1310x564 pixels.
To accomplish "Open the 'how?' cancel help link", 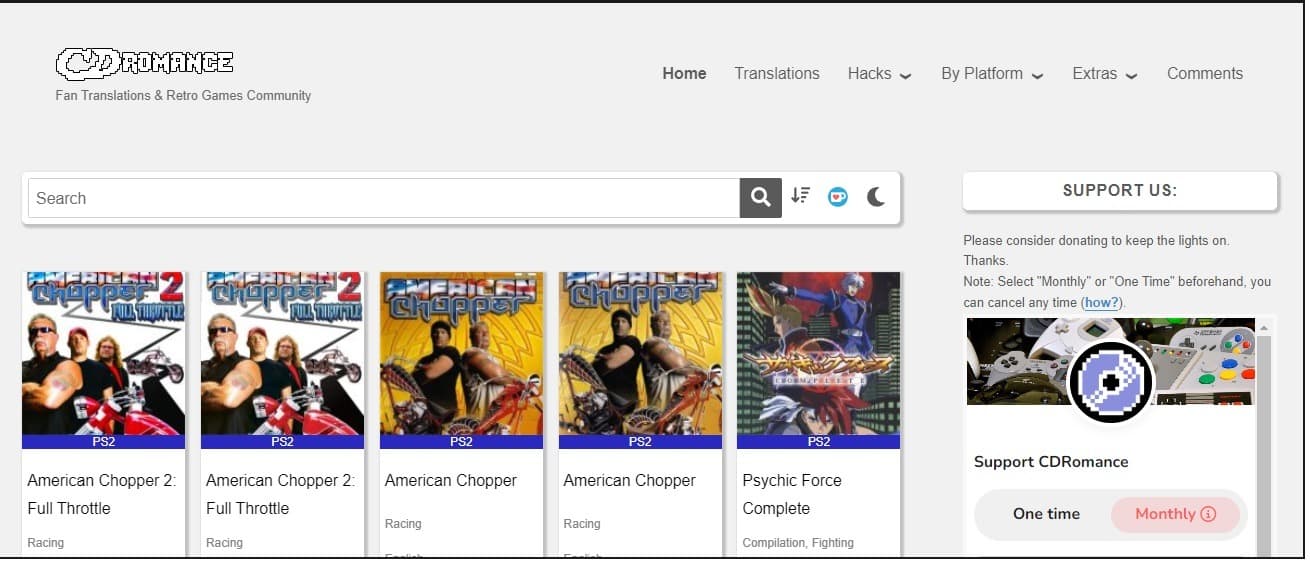I will coord(1101,302).
